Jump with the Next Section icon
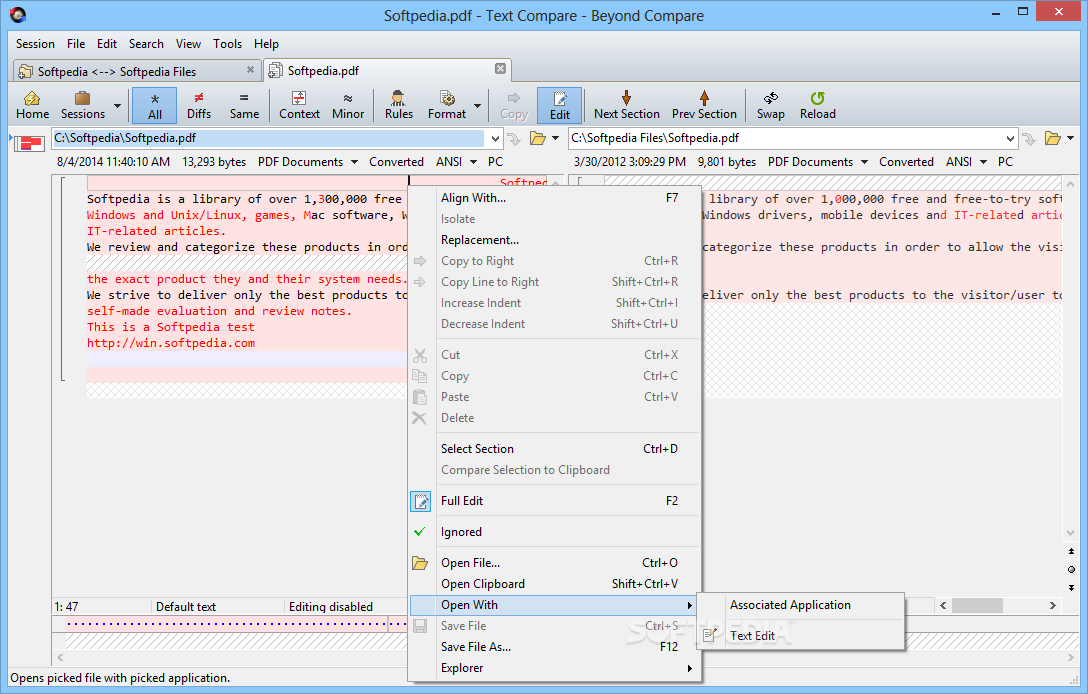This screenshot has height=694, width=1088. 627,105
